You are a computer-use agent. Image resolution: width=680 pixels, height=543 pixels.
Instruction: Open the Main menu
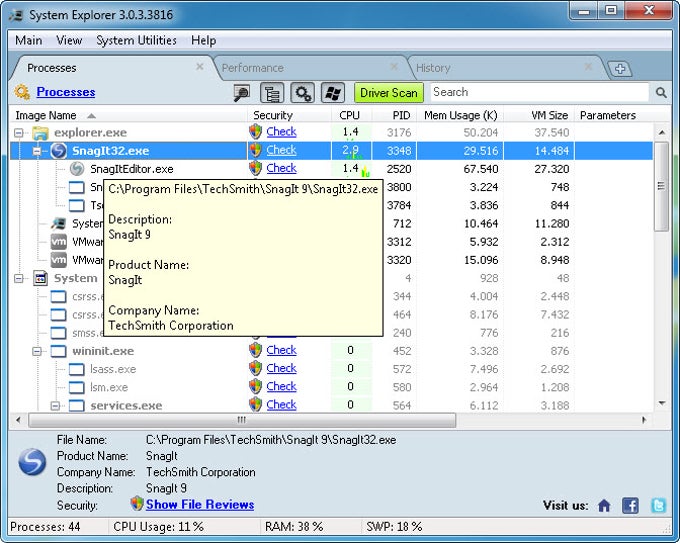click(x=29, y=40)
